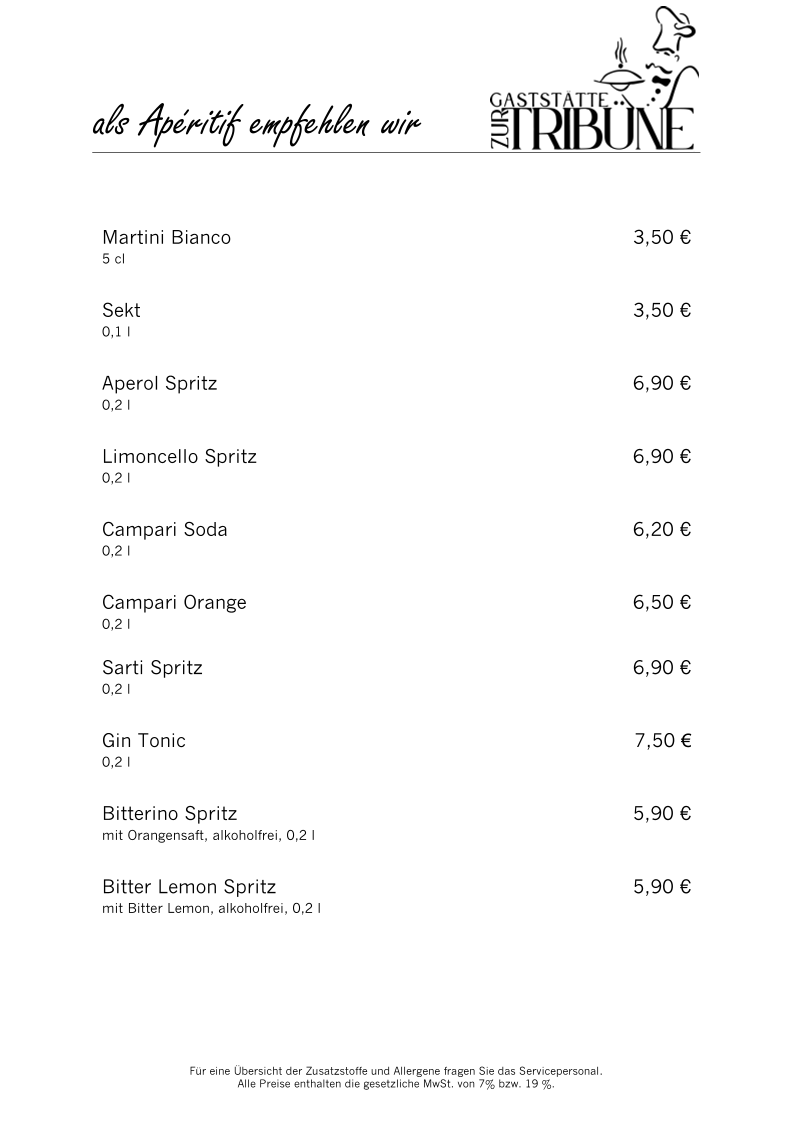Click the Gaststätte zur Tribüne chef logo
793x1121 pixels.
click(x=593, y=79)
